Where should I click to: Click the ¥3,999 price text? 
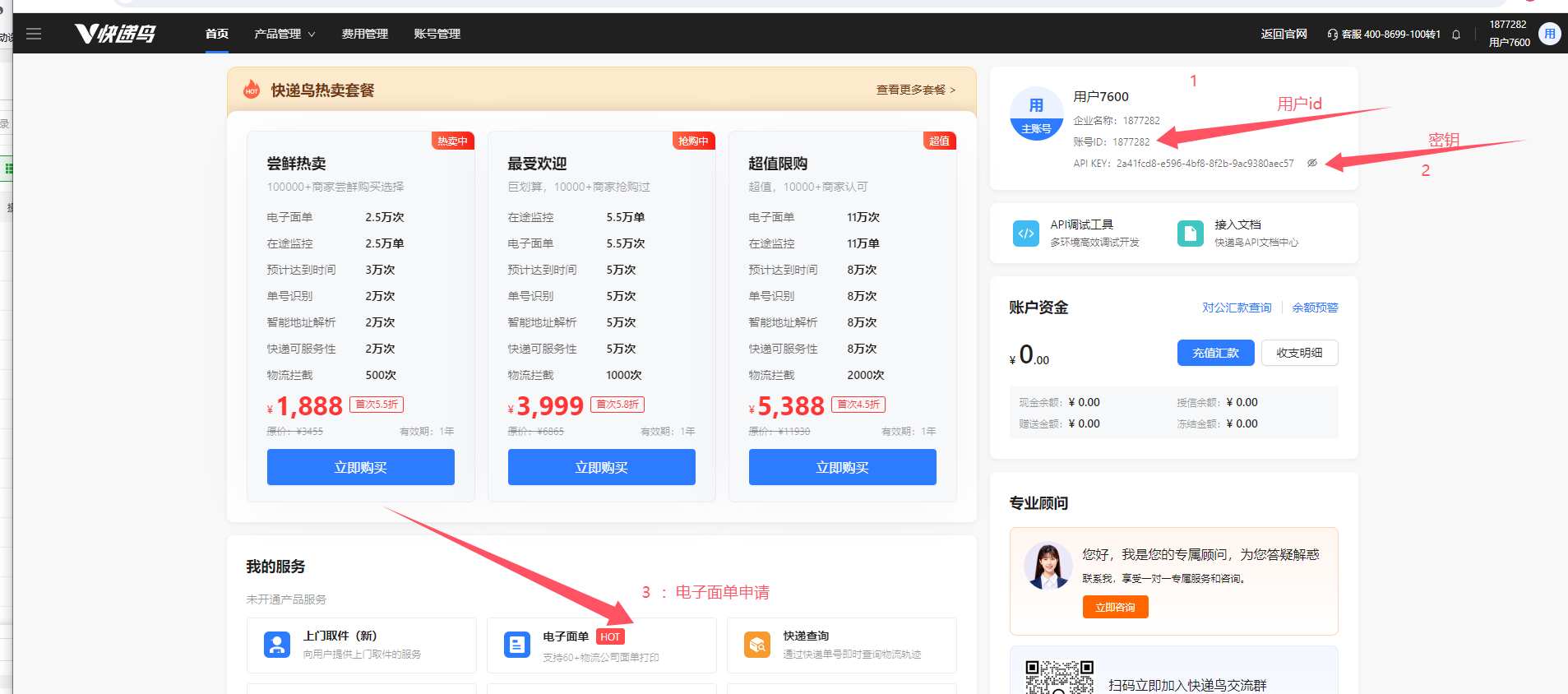point(546,406)
